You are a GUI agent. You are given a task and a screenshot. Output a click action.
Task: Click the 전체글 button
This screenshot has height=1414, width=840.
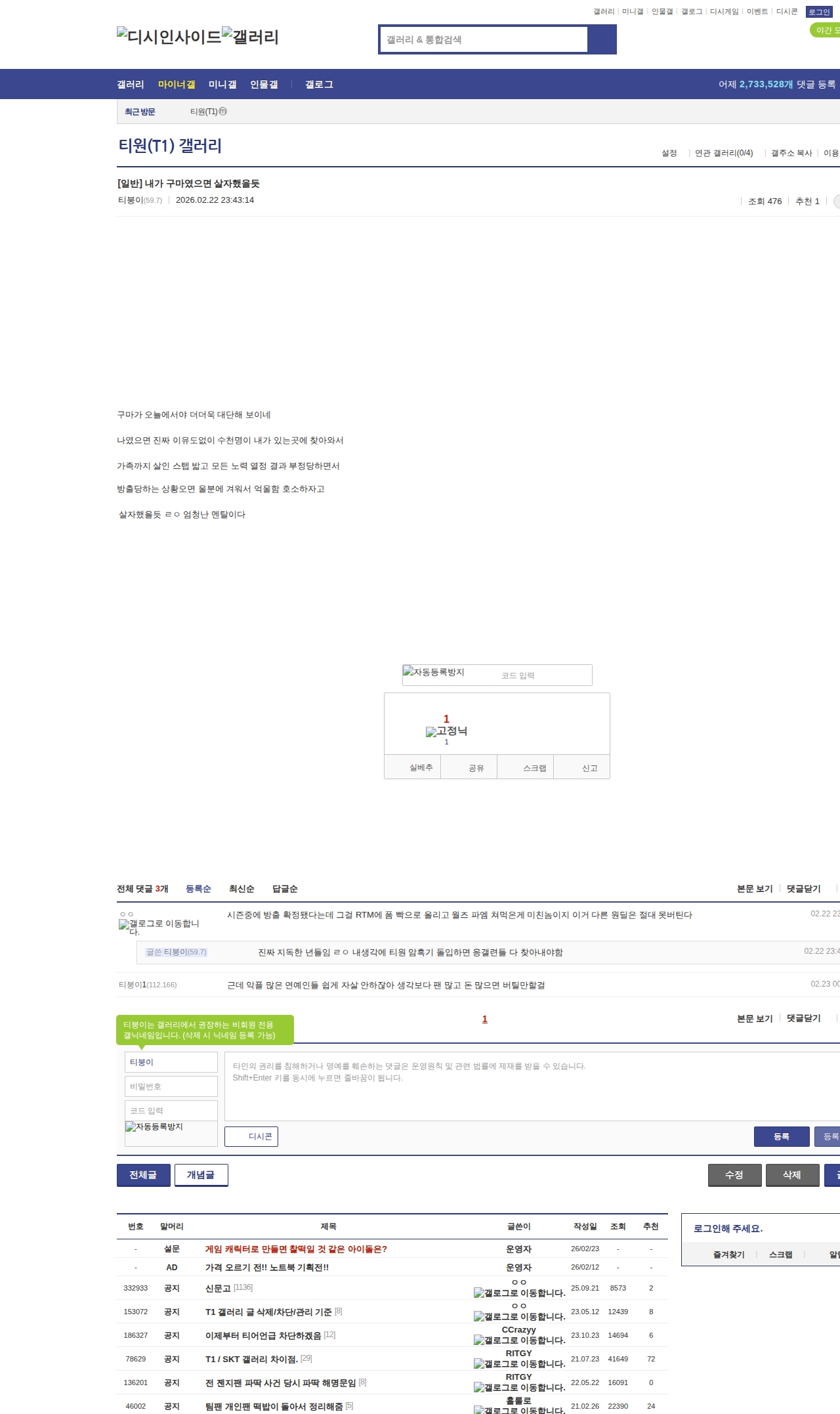coord(144,1175)
